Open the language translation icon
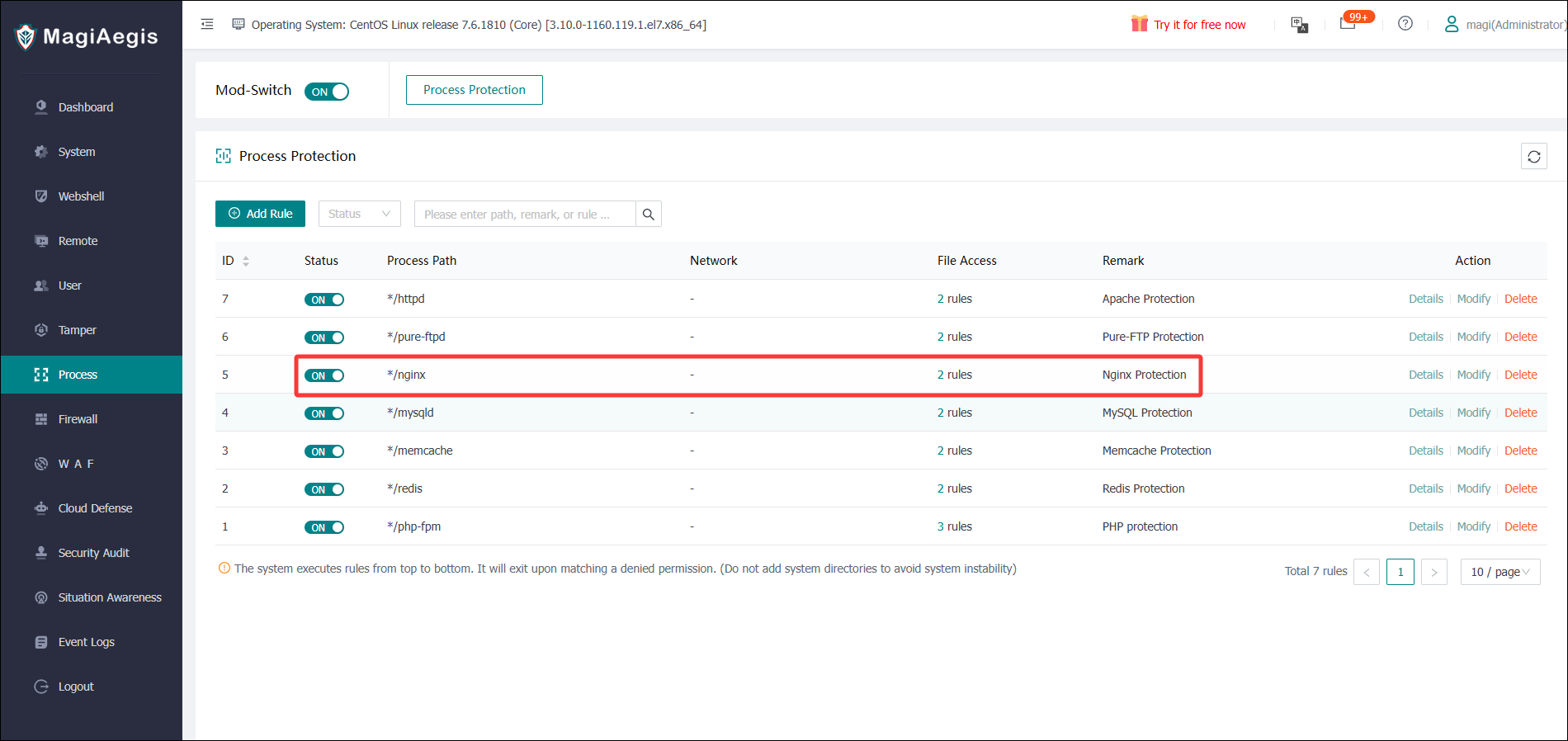 1300,25
